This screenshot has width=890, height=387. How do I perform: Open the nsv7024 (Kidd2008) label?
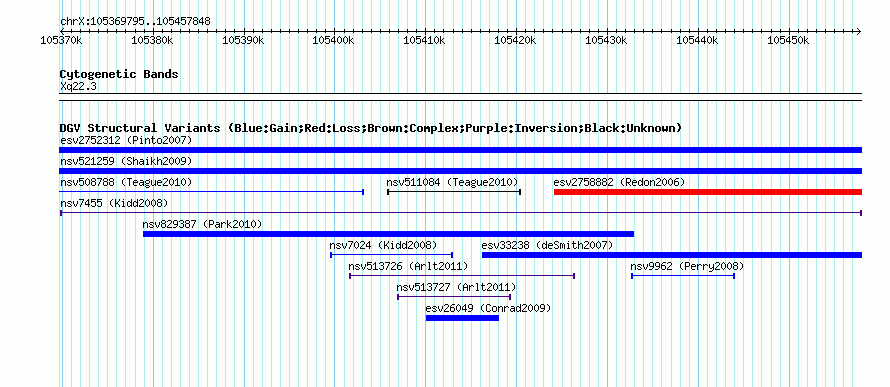[383, 245]
